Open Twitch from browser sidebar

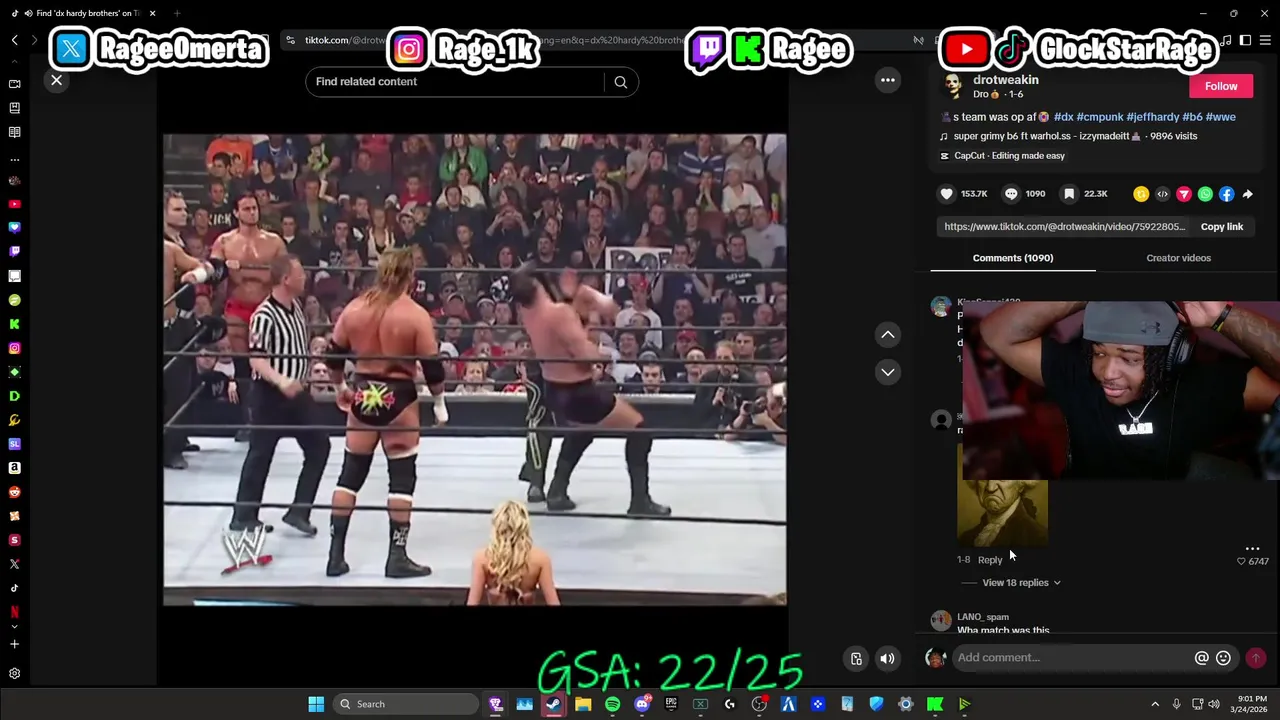pyautogui.click(x=14, y=252)
